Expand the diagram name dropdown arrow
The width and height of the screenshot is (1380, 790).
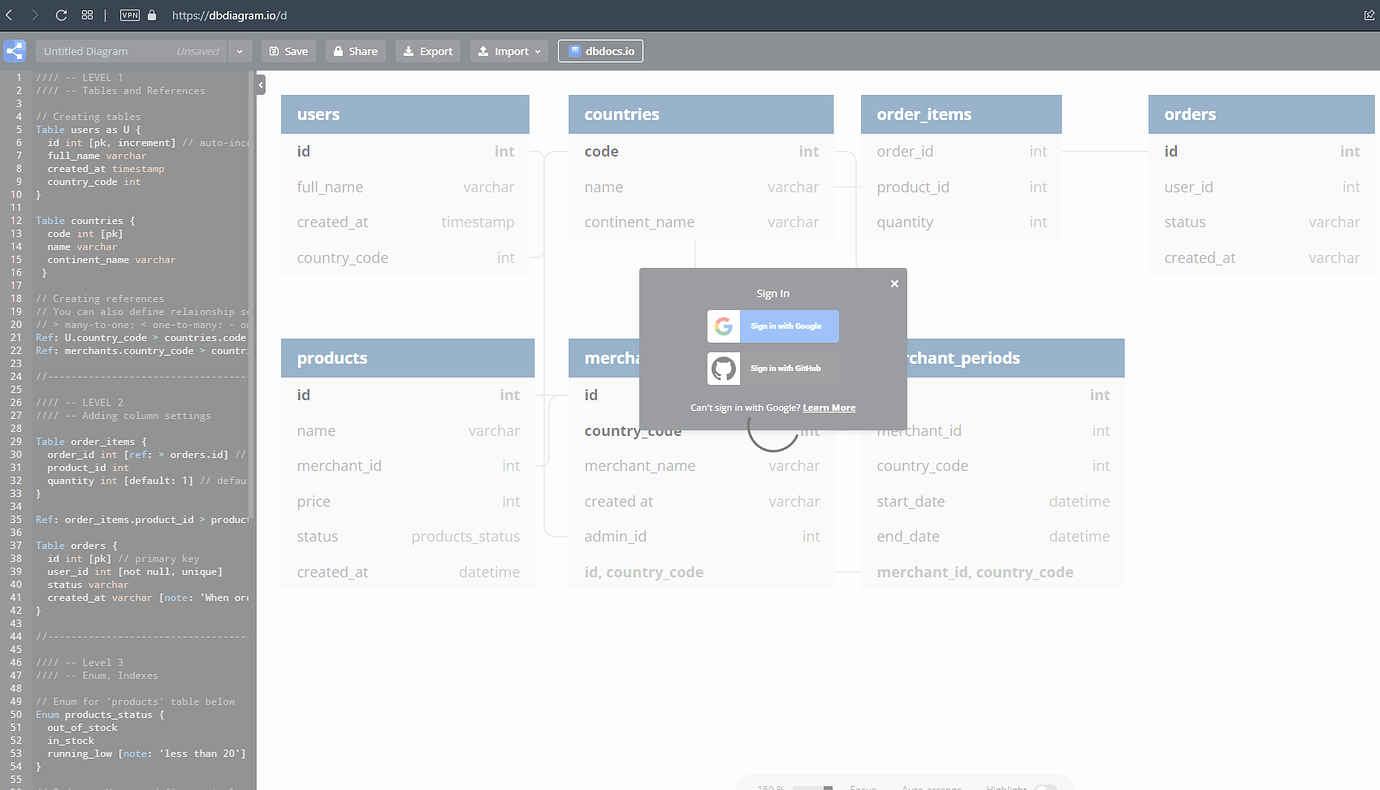pos(240,51)
